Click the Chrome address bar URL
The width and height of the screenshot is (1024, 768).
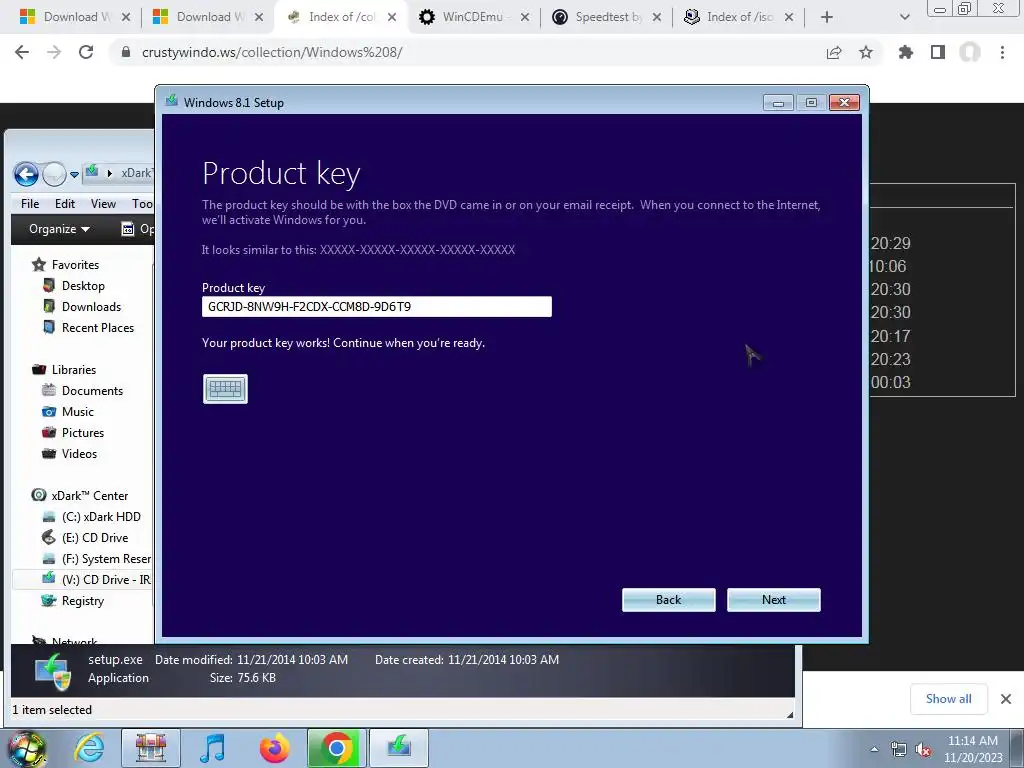tap(272, 52)
